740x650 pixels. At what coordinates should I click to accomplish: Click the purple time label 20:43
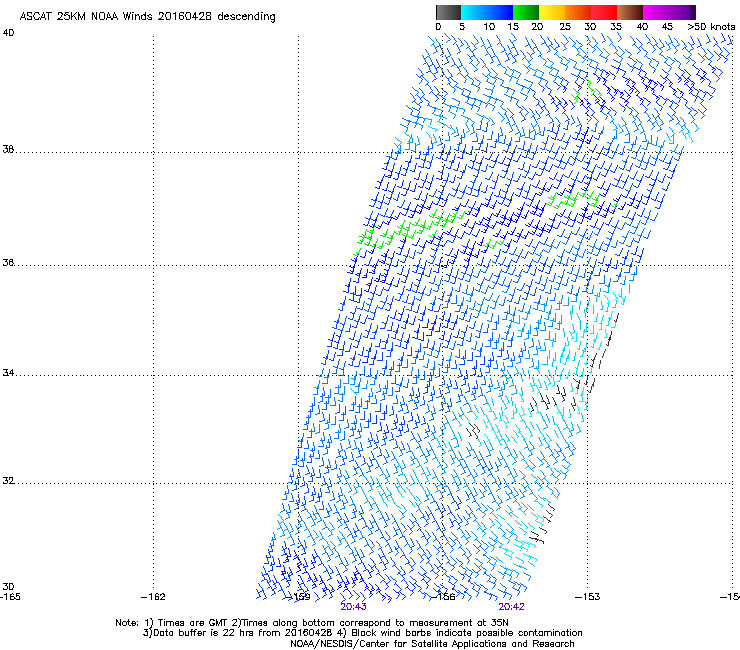pos(353,607)
